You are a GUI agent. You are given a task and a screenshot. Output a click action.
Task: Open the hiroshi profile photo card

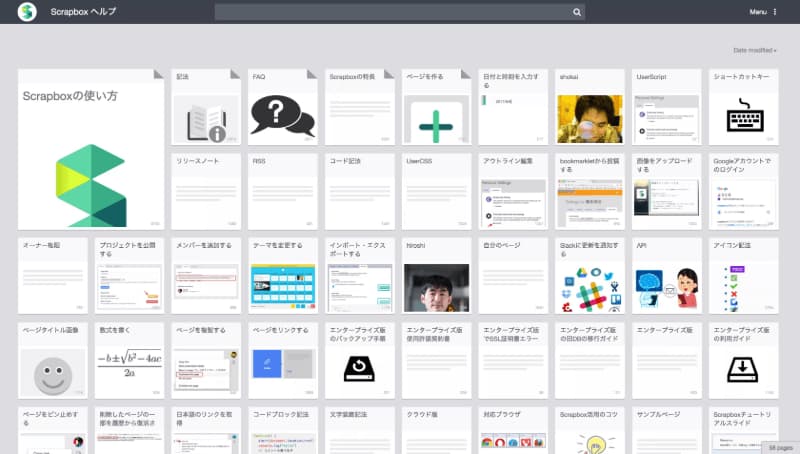436,275
